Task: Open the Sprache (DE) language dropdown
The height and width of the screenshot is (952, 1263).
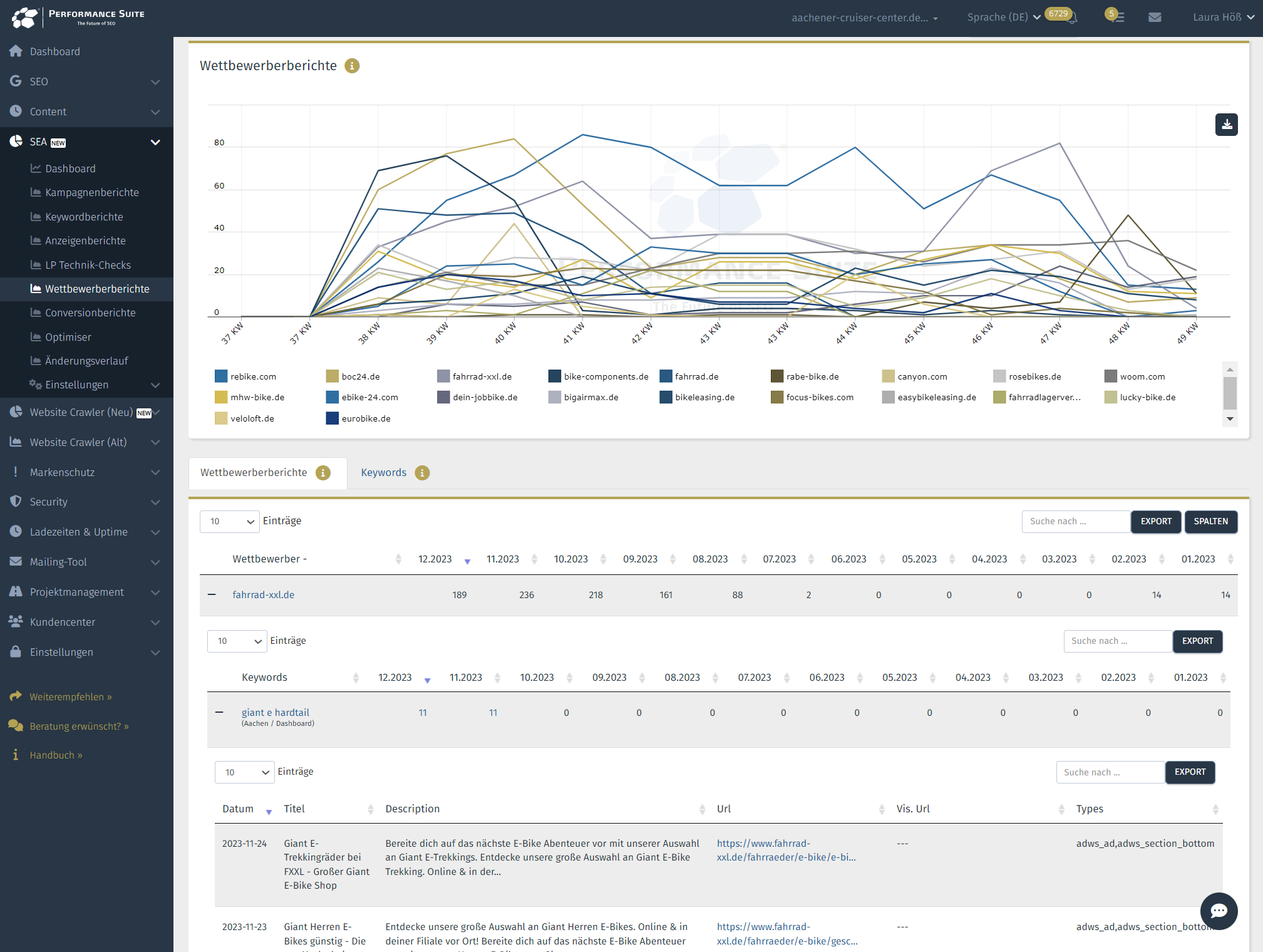Action: click(1004, 18)
